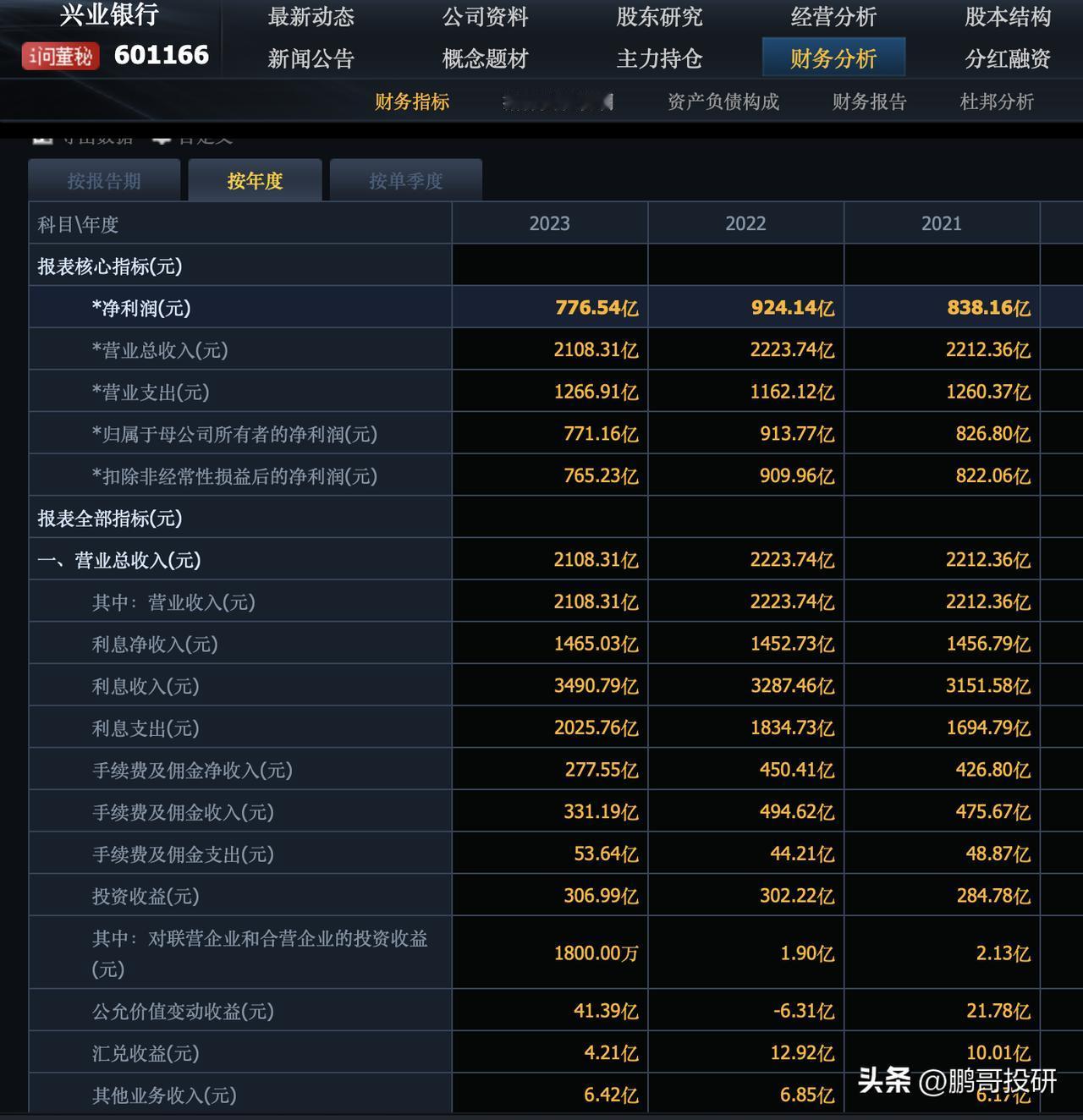The width and height of the screenshot is (1083, 1120).
Task: Select the *净利润(元) row label
Action: tap(141, 308)
